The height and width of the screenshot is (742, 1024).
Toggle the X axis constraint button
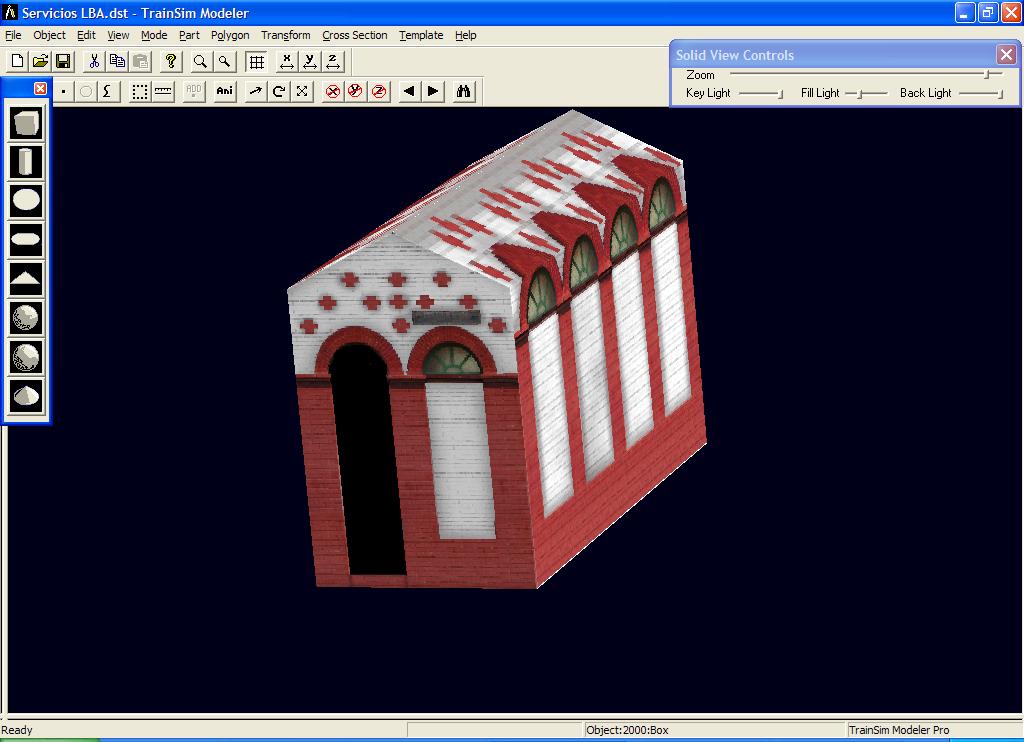click(287, 62)
